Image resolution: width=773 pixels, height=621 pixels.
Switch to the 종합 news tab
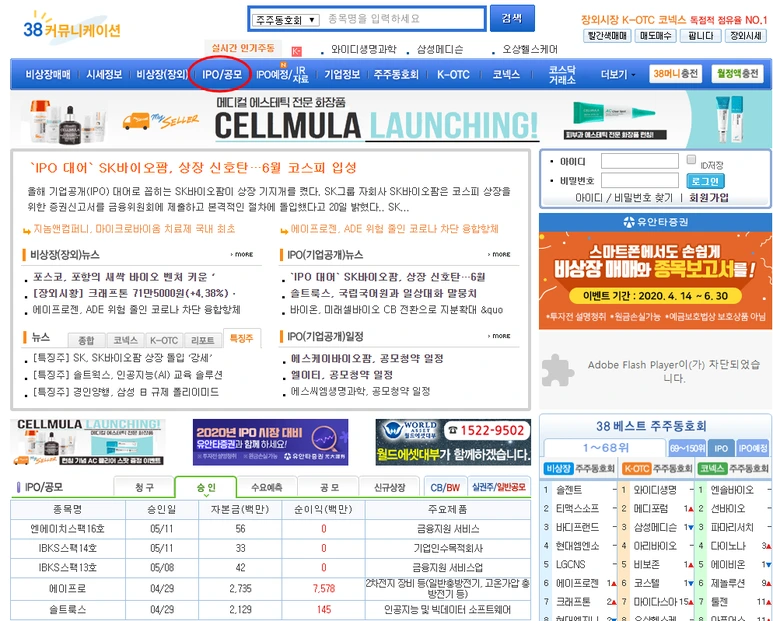[x=86, y=340]
